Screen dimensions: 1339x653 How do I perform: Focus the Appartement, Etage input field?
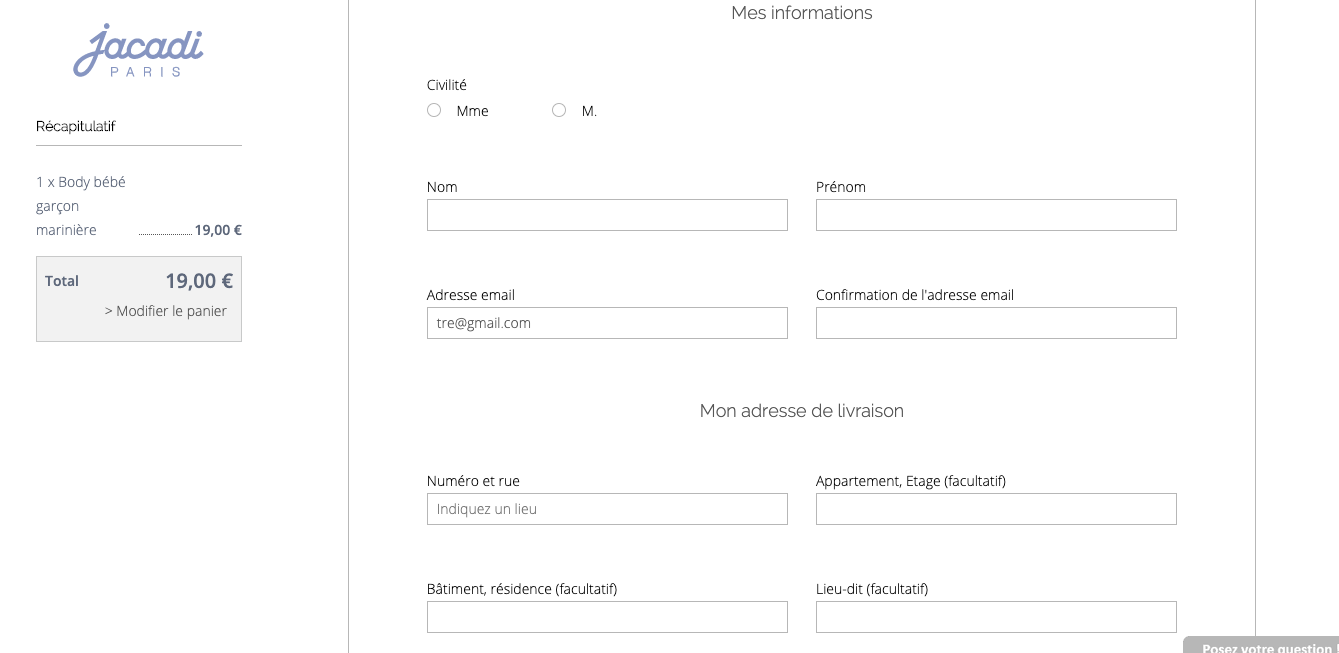(996, 509)
